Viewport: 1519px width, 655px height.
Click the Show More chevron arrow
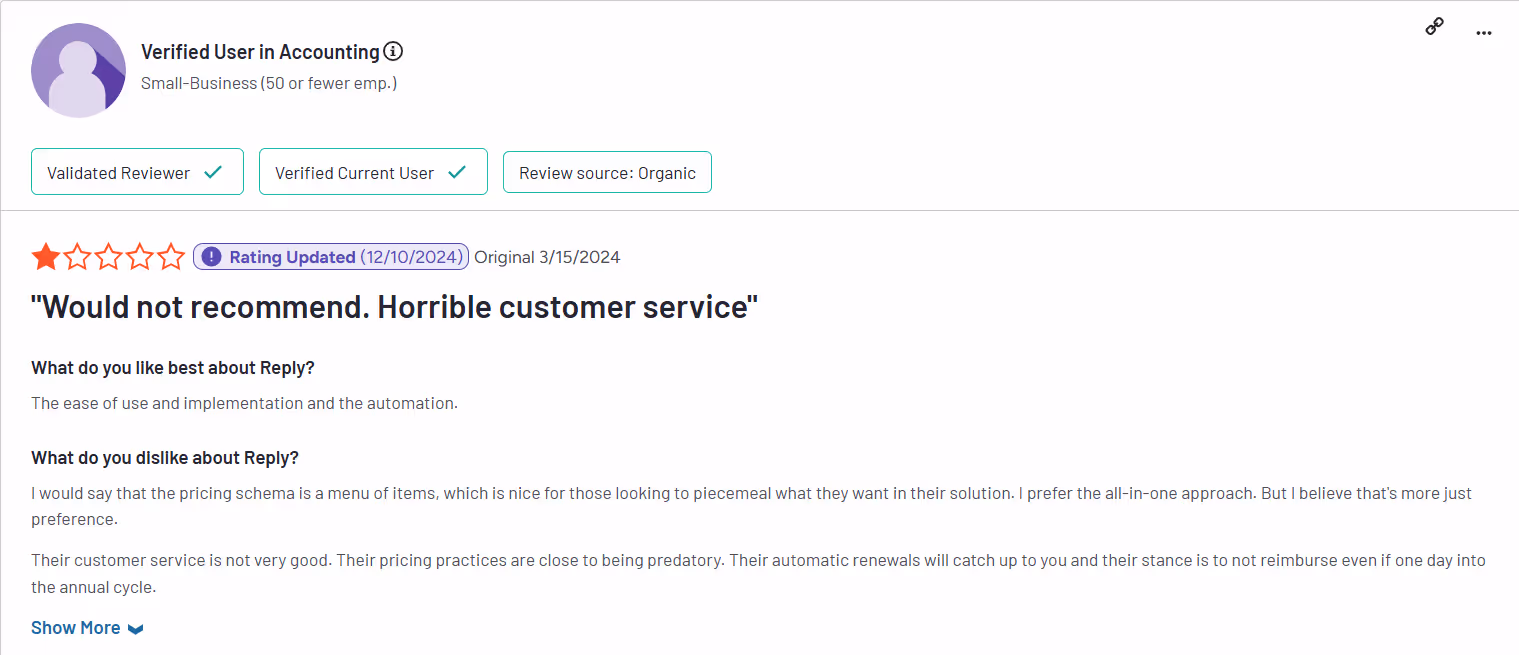[136, 628]
